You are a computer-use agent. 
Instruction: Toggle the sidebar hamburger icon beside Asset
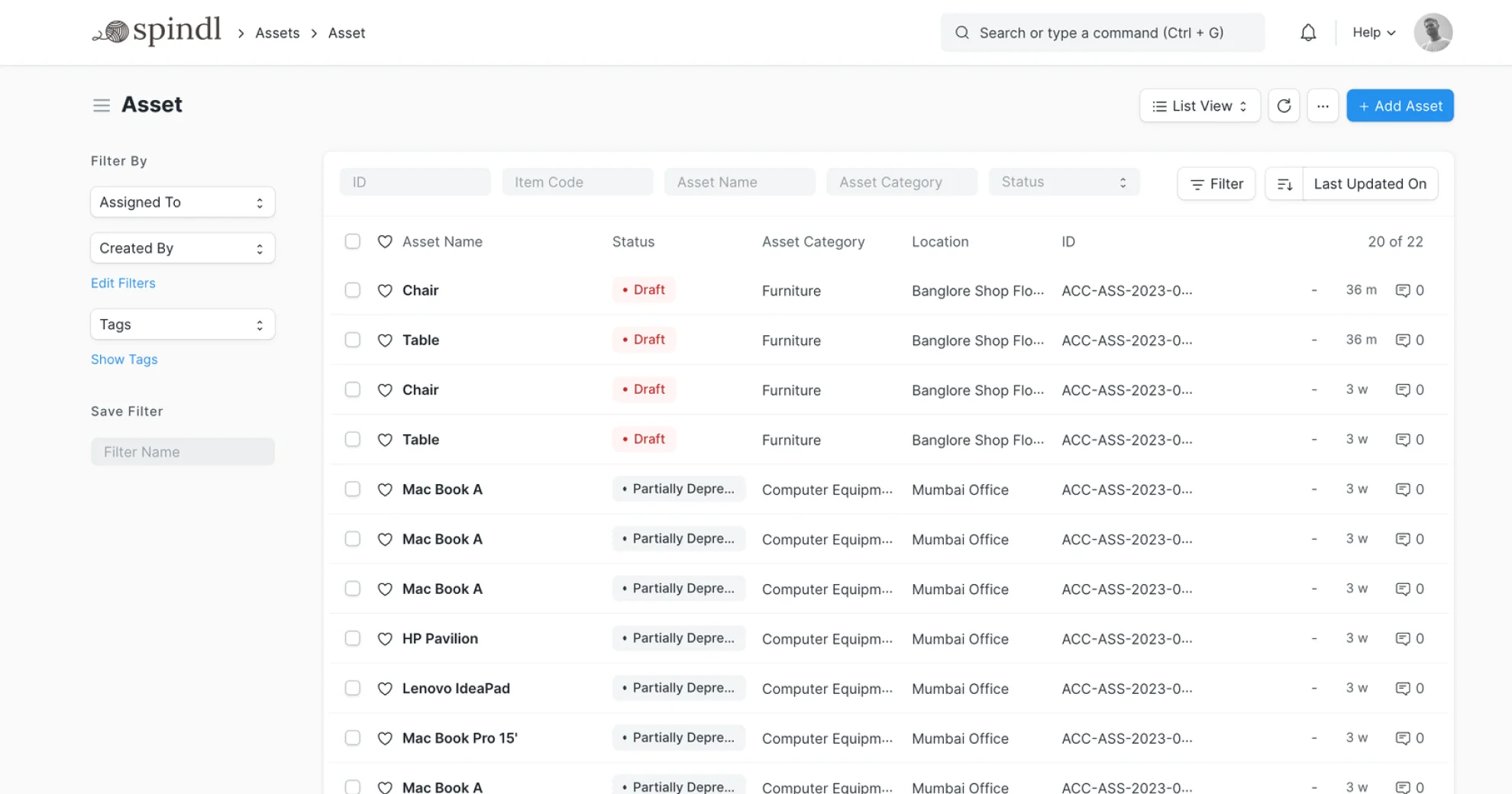(101, 105)
